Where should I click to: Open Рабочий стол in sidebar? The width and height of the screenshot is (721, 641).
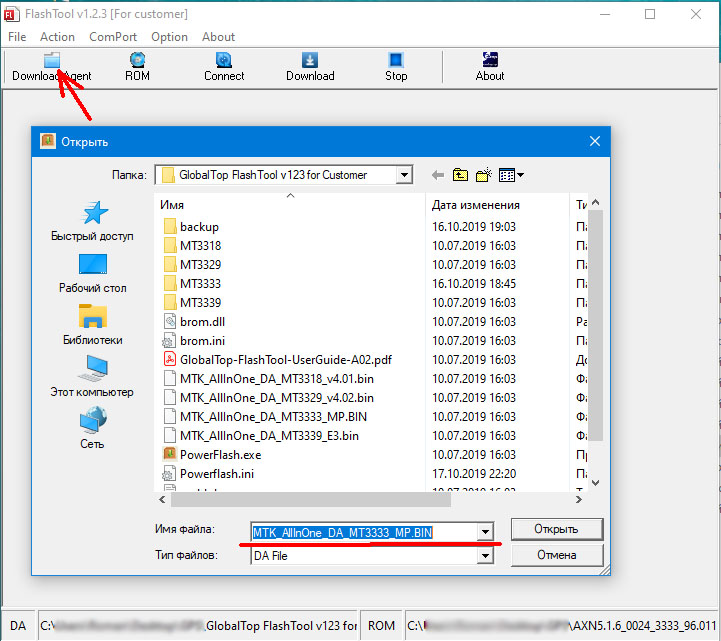[93, 273]
